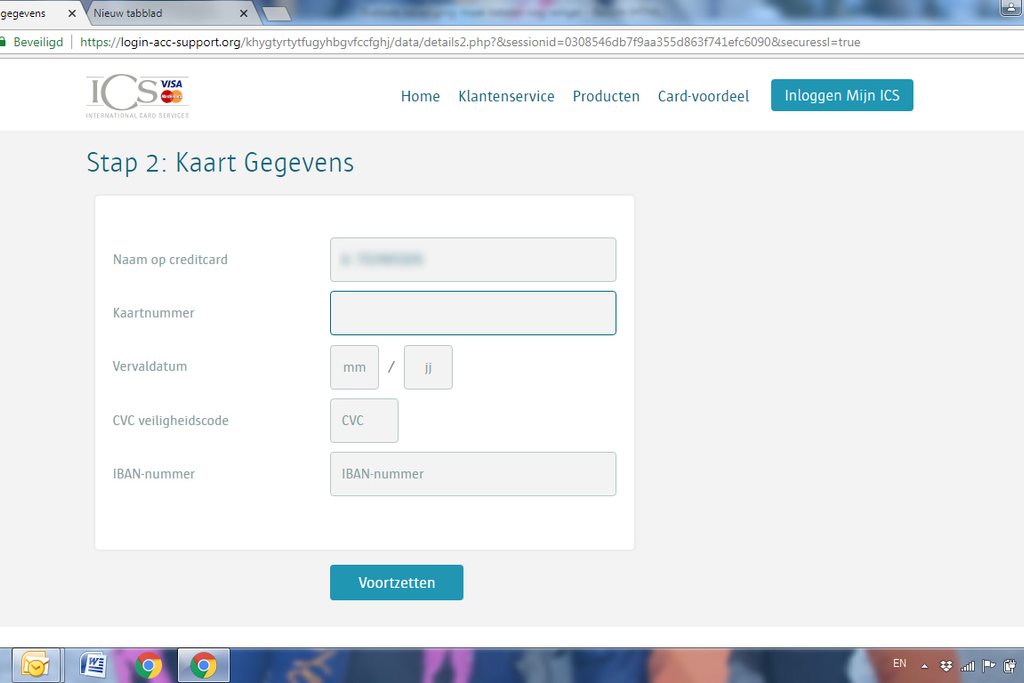Click the ICS logo in the header

(137, 97)
